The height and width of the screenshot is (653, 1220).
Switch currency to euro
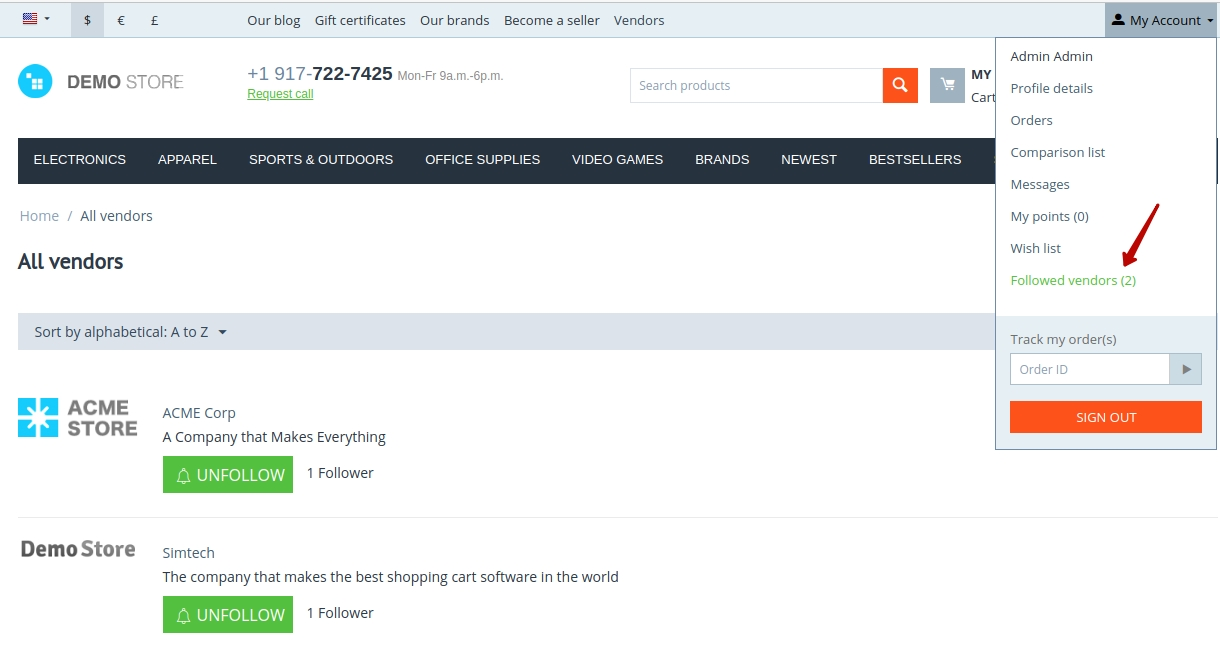click(x=121, y=20)
